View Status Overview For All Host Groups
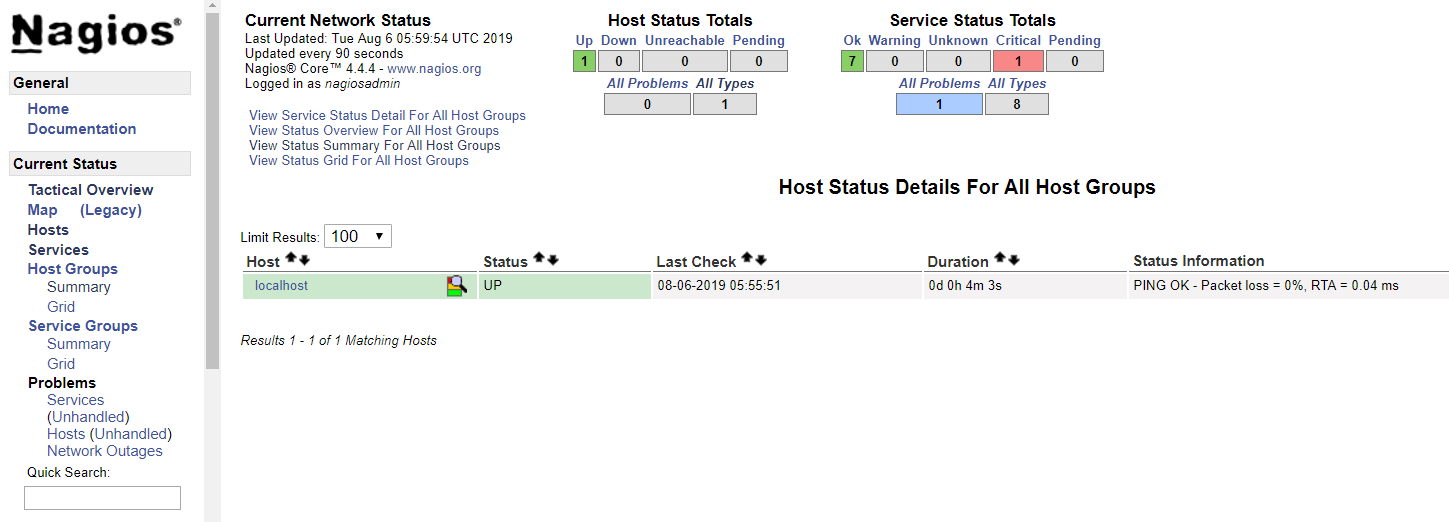The image size is (1449, 522). point(374,131)
